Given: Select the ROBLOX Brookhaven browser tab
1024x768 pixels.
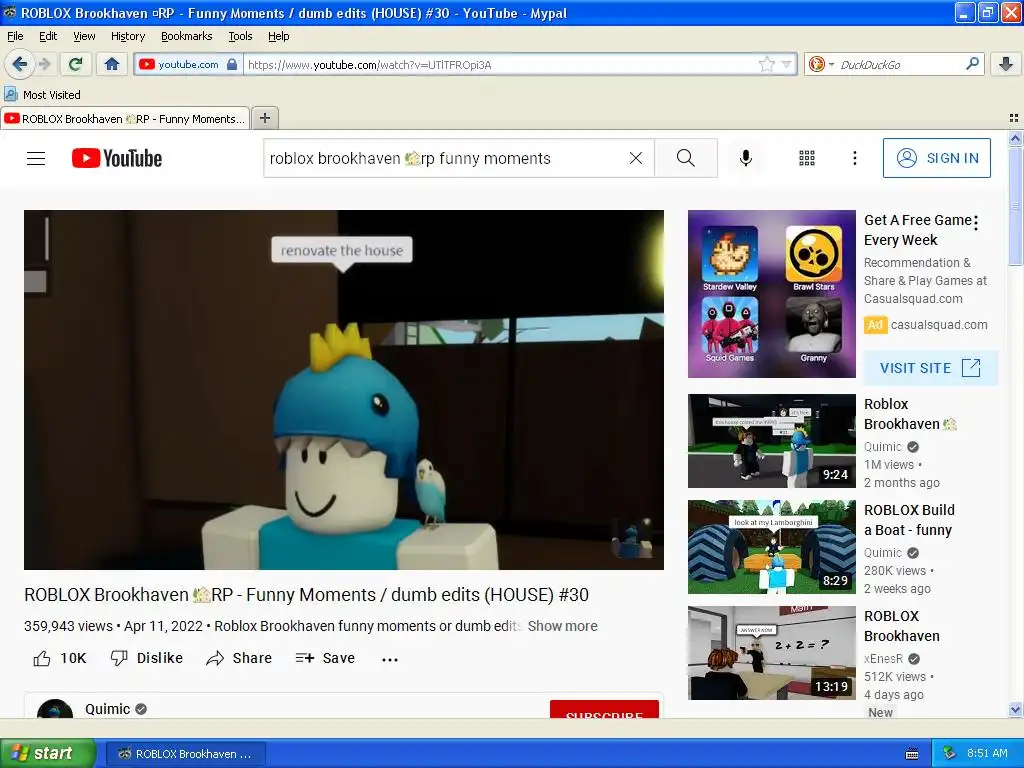Looking at the screenshot, I should point(125,119).
